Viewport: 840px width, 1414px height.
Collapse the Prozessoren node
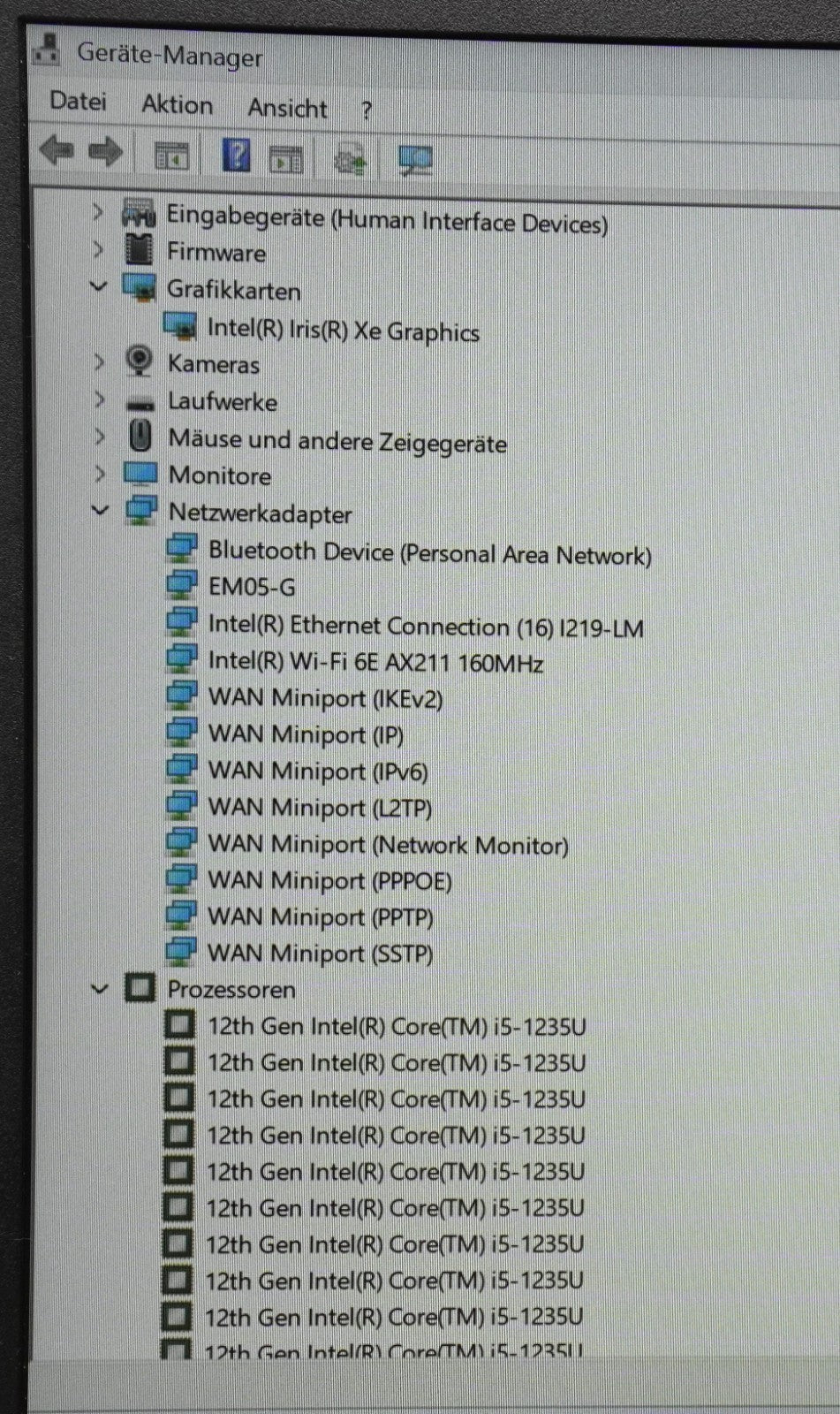pos(100,989)
